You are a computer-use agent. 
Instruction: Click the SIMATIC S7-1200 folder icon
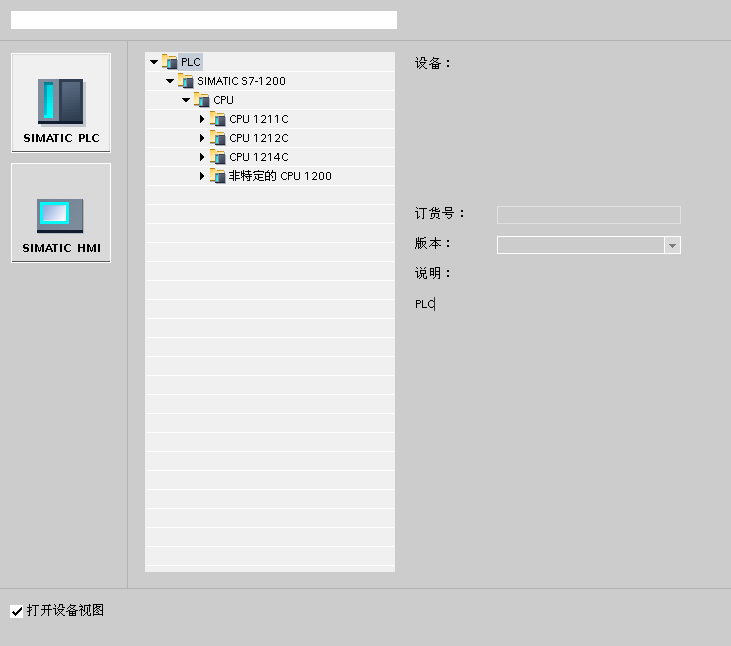pyautogui.click(x=186, y=81)
